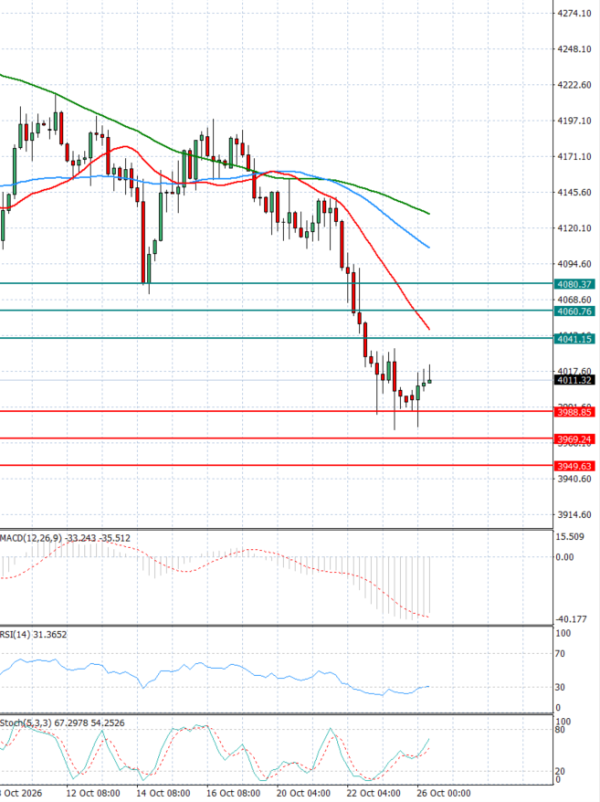Click the 16 Oct 08:00 time label
Image resolution: width=600 pixels, height=802 pixels.
click(233, 794)
